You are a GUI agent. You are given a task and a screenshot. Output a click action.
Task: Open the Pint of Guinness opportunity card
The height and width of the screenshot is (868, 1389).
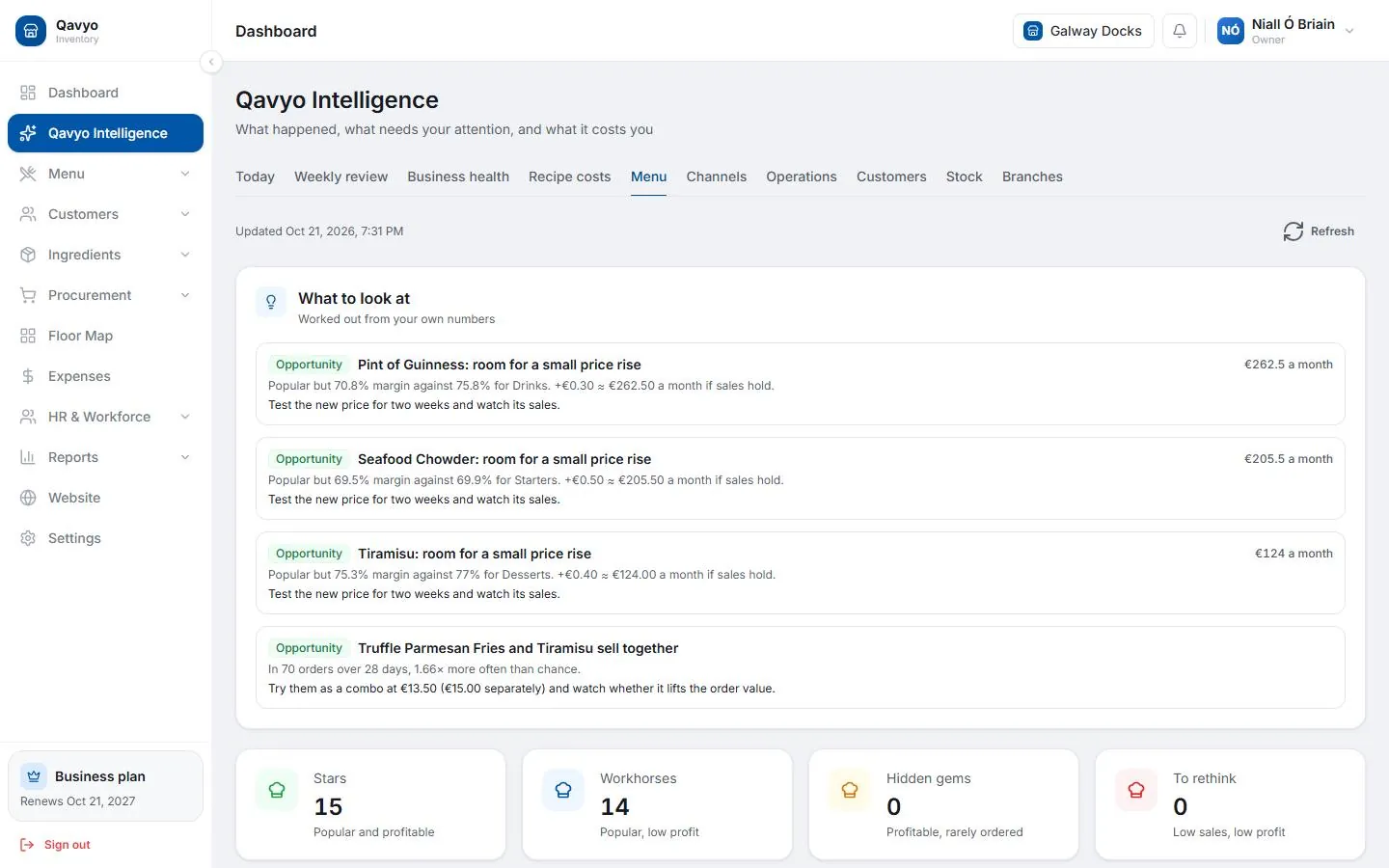[x=801, y=384]
